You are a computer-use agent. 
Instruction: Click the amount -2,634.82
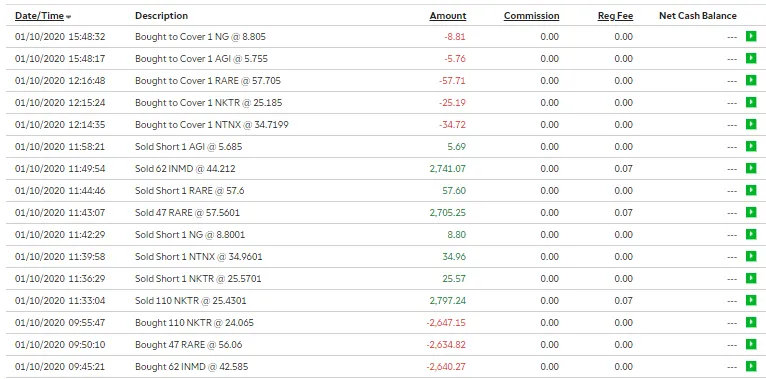point(446,344)
